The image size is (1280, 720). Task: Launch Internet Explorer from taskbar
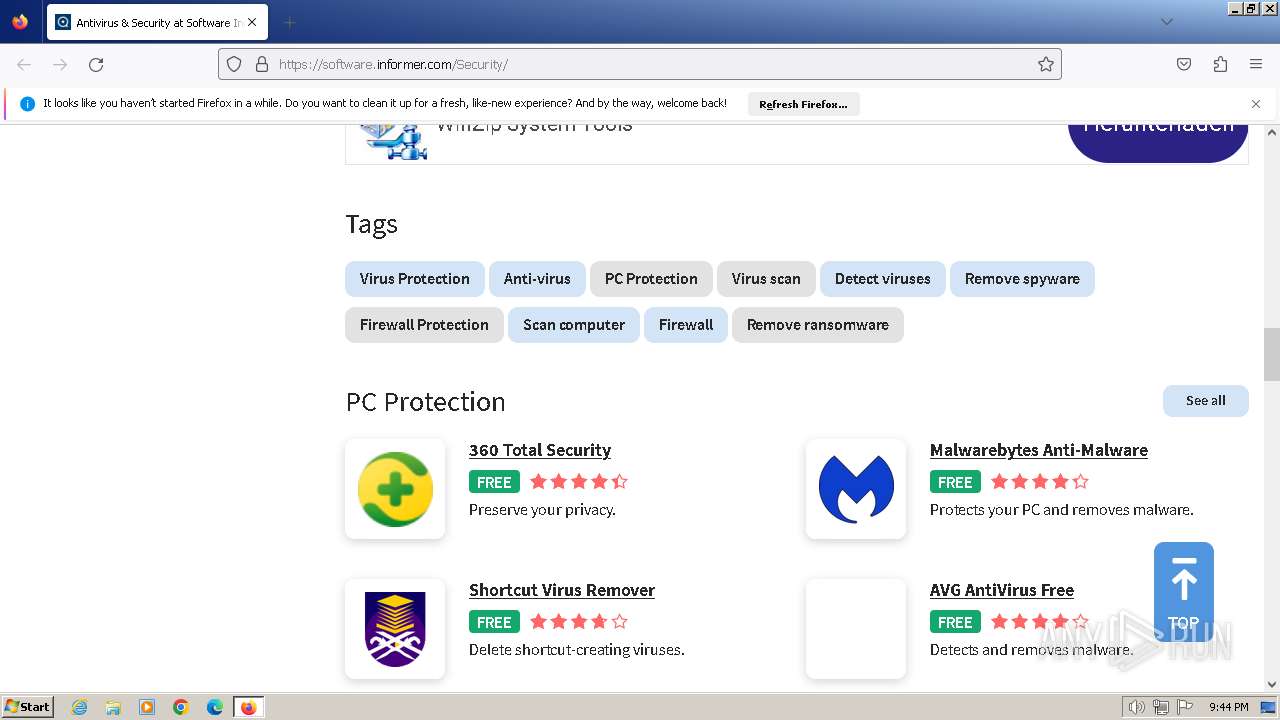tap(79, 707)
